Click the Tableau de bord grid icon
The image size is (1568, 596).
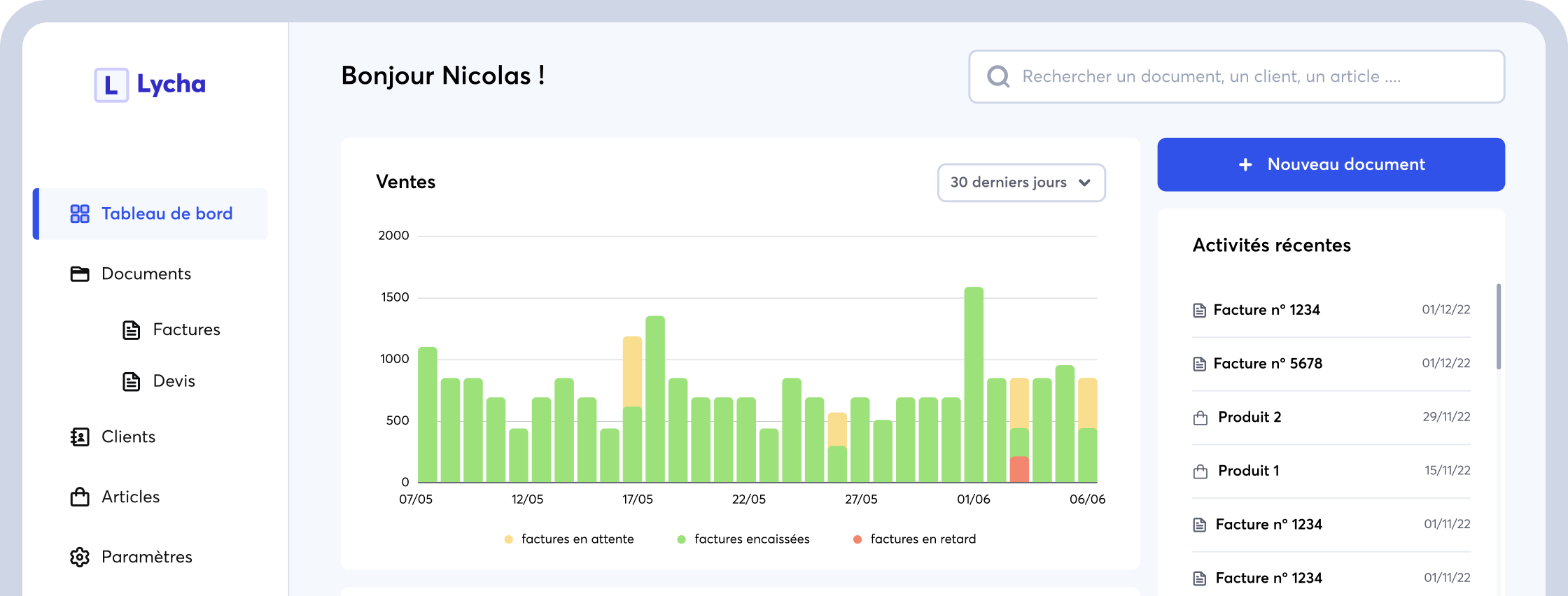(80, 214)
